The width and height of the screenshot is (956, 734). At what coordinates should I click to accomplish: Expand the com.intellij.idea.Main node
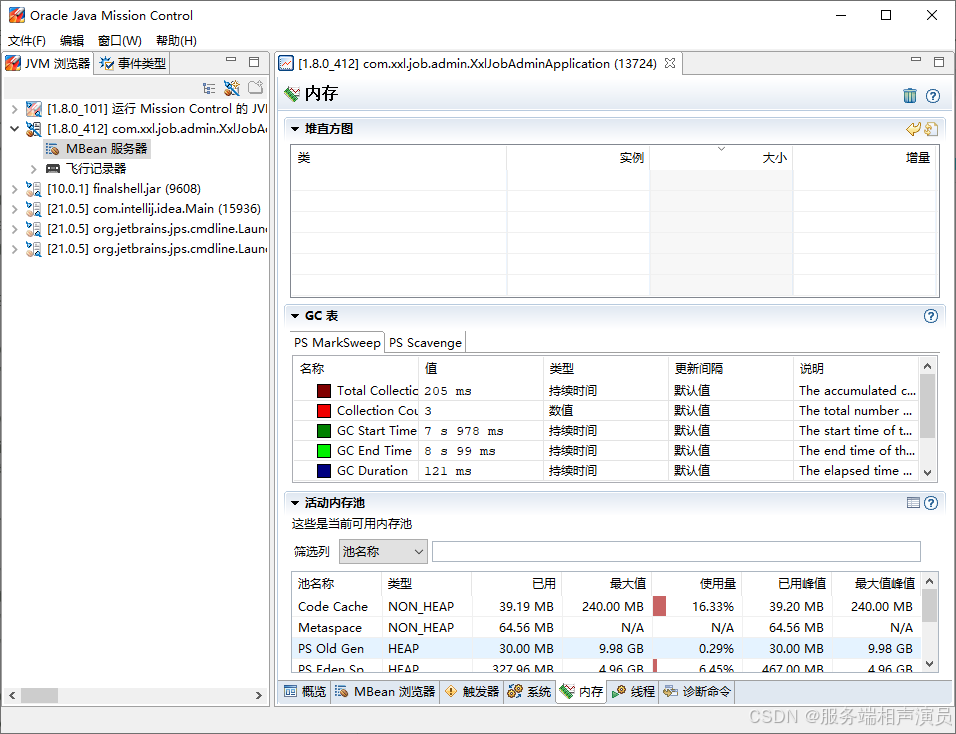[x=14, y=209]
